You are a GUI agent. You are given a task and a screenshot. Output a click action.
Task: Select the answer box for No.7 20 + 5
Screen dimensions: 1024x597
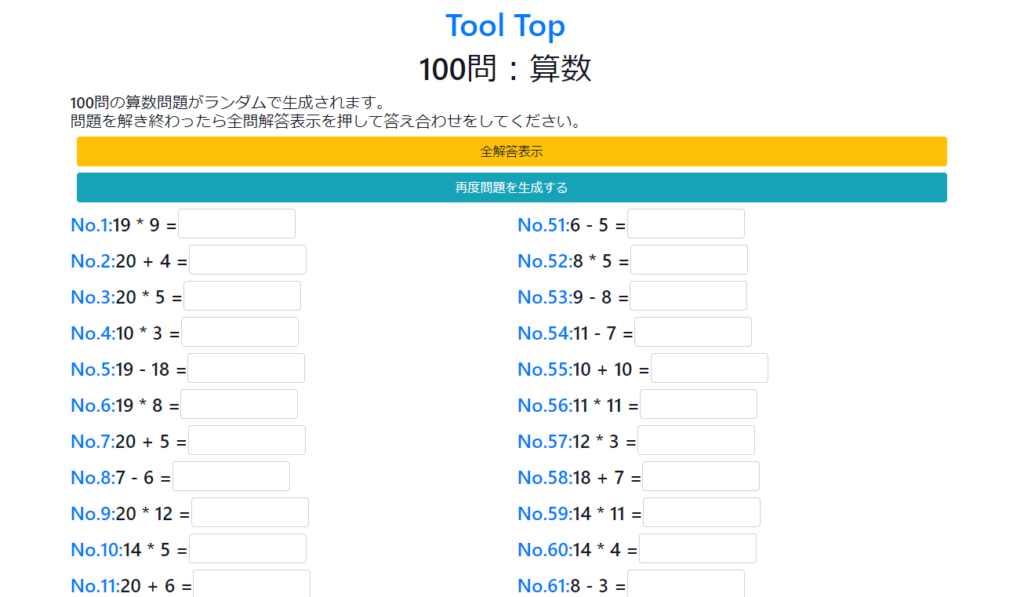pyautogui.click(x=247, y=440)
